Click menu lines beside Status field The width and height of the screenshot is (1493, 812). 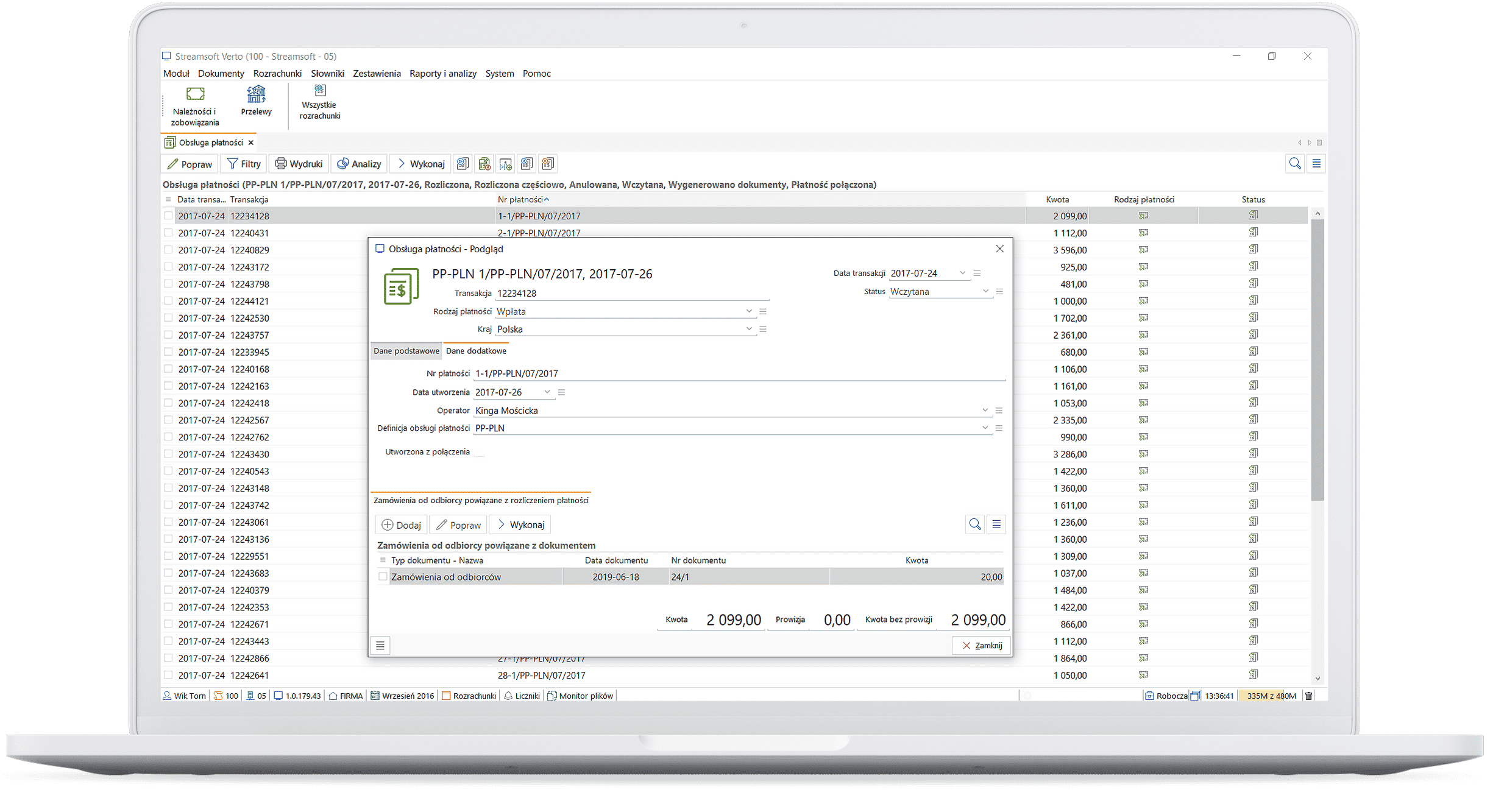pyautogui.click(x=999, y=292)
